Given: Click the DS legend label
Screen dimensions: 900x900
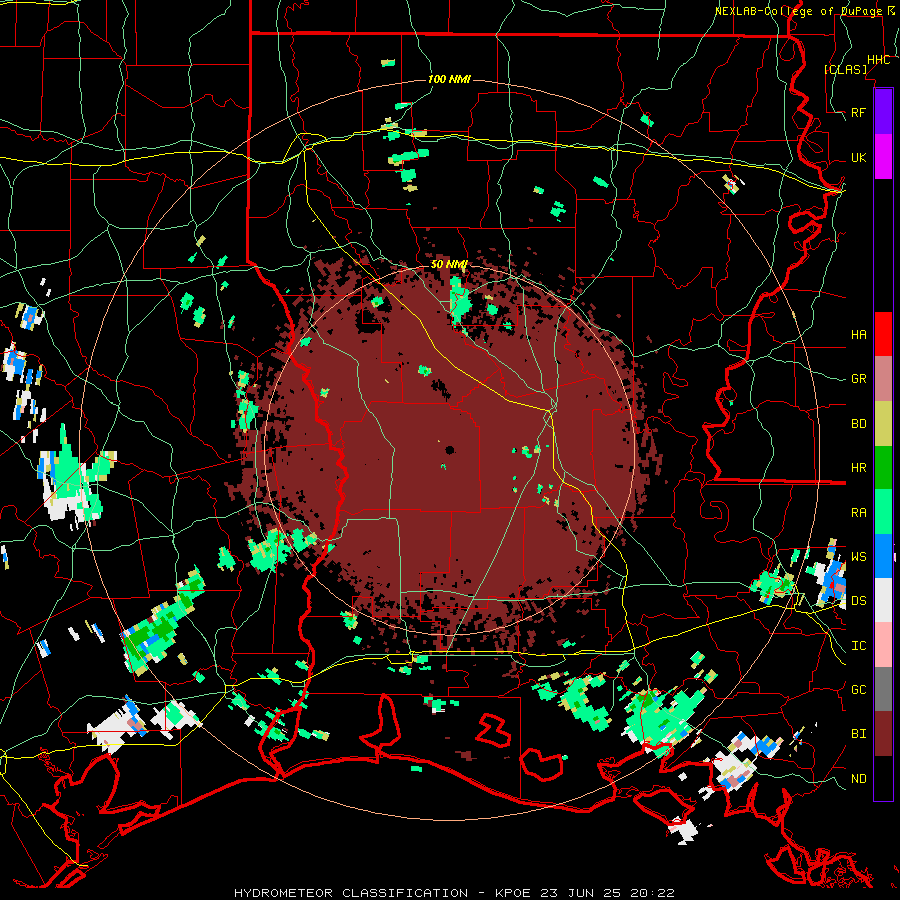Looking at the screenshot, I should click(x=859, y=601).
